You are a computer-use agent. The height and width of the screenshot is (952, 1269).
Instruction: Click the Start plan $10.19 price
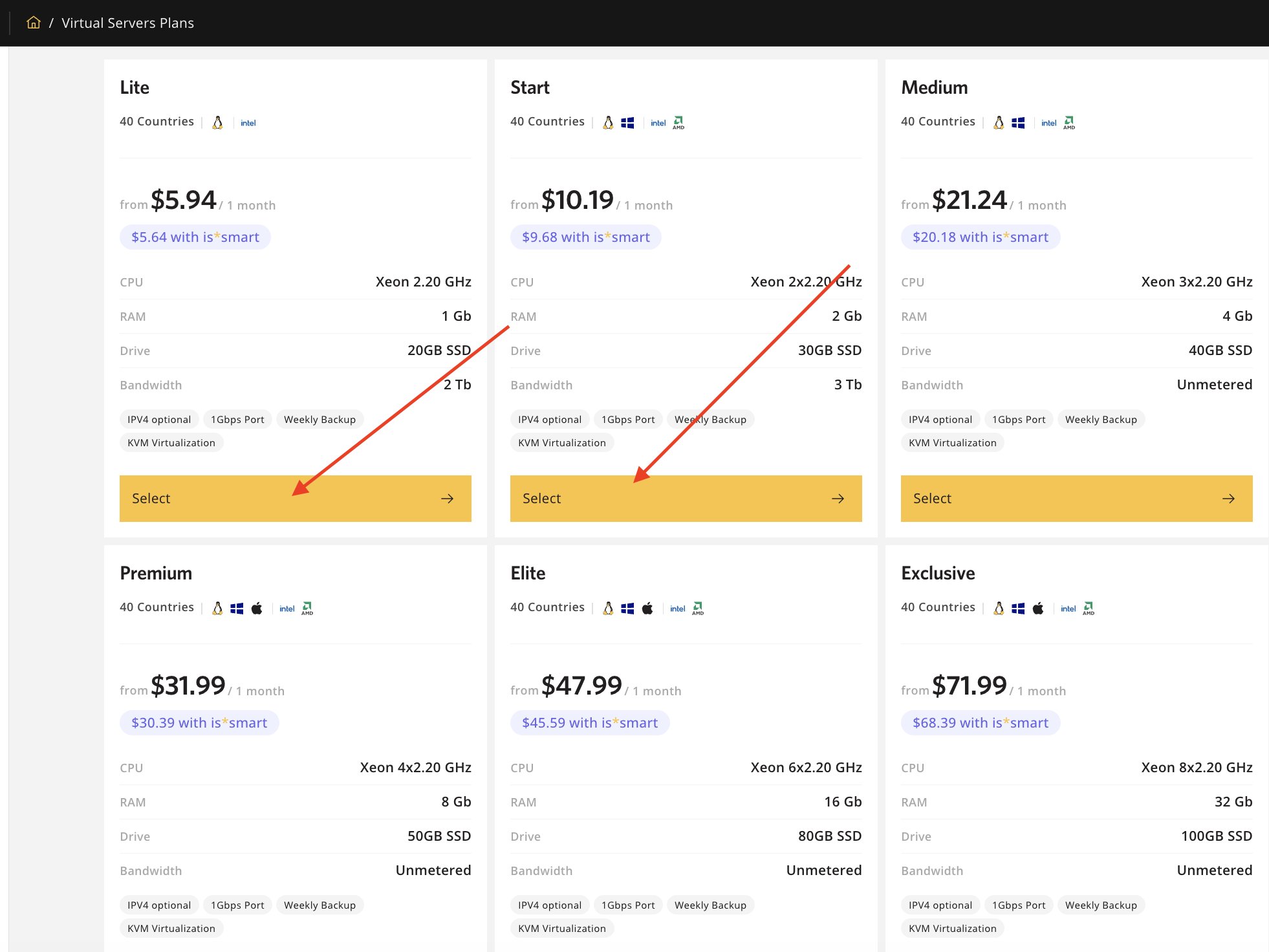578,200
